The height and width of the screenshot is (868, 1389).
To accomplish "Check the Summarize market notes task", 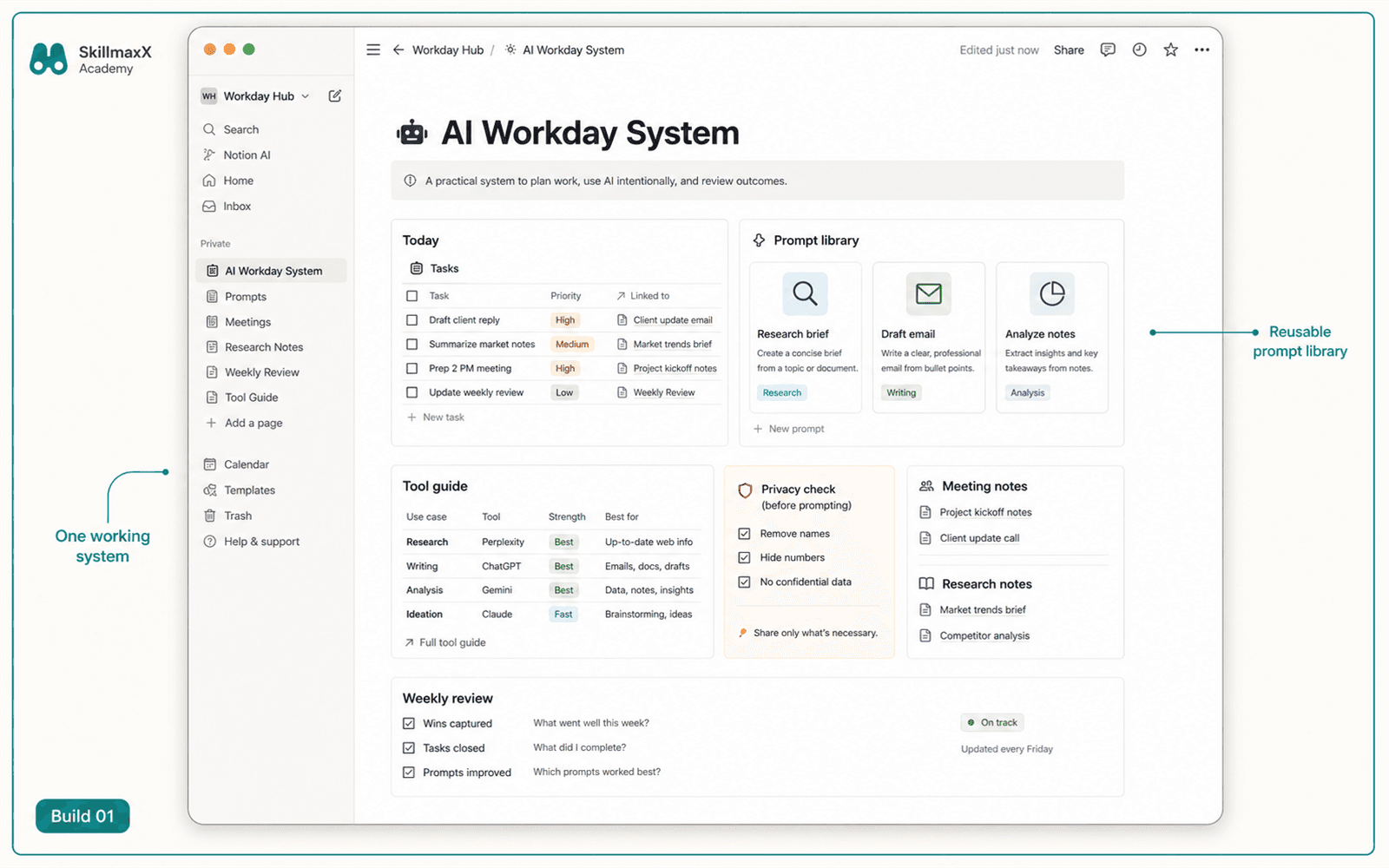I will tap(412, 345).
